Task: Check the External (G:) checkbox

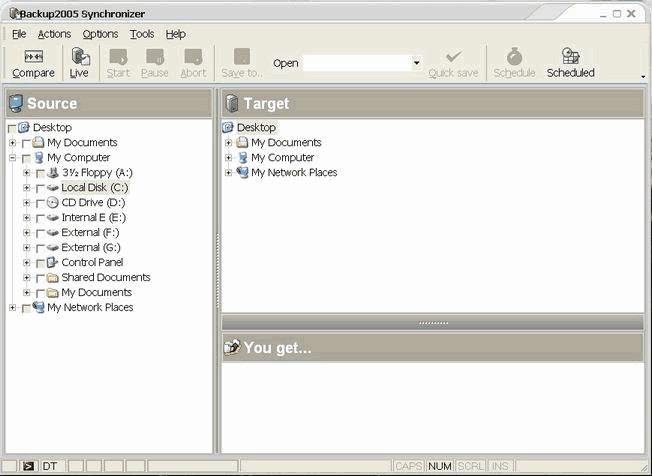Action: (40, 248)
